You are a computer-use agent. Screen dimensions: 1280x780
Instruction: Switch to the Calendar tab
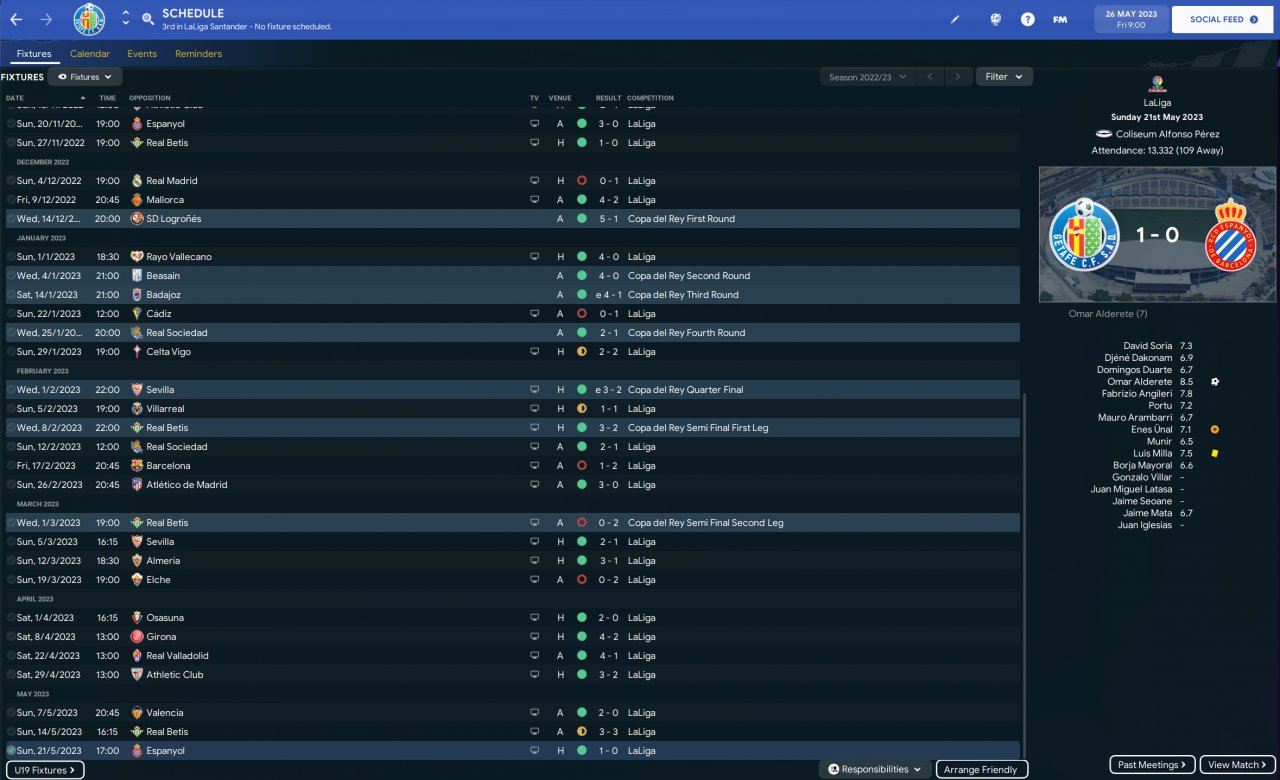click(90, 54)
